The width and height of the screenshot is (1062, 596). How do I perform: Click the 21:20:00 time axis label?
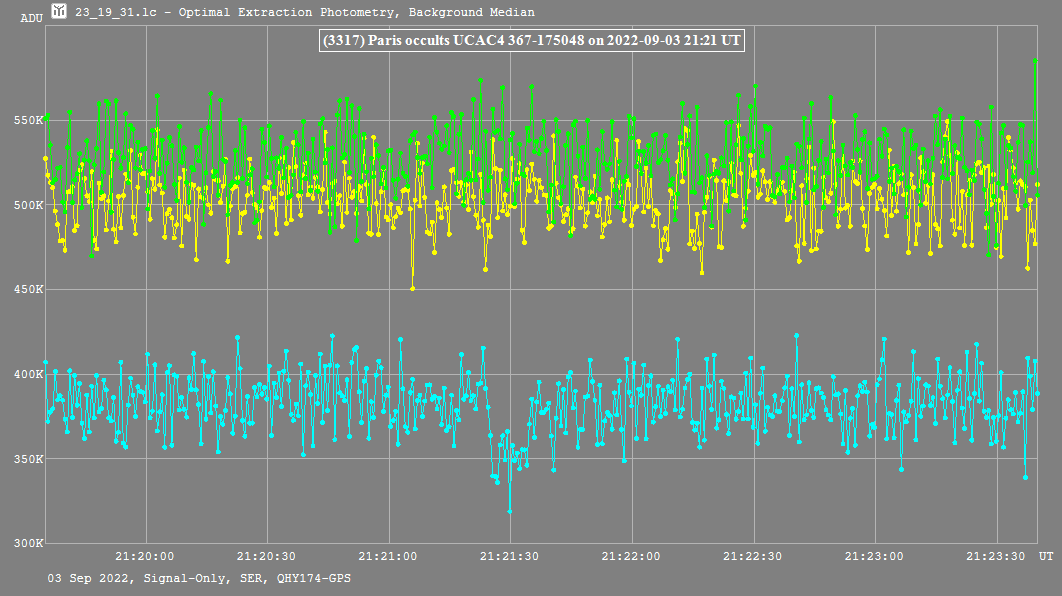tap(146, 556)
